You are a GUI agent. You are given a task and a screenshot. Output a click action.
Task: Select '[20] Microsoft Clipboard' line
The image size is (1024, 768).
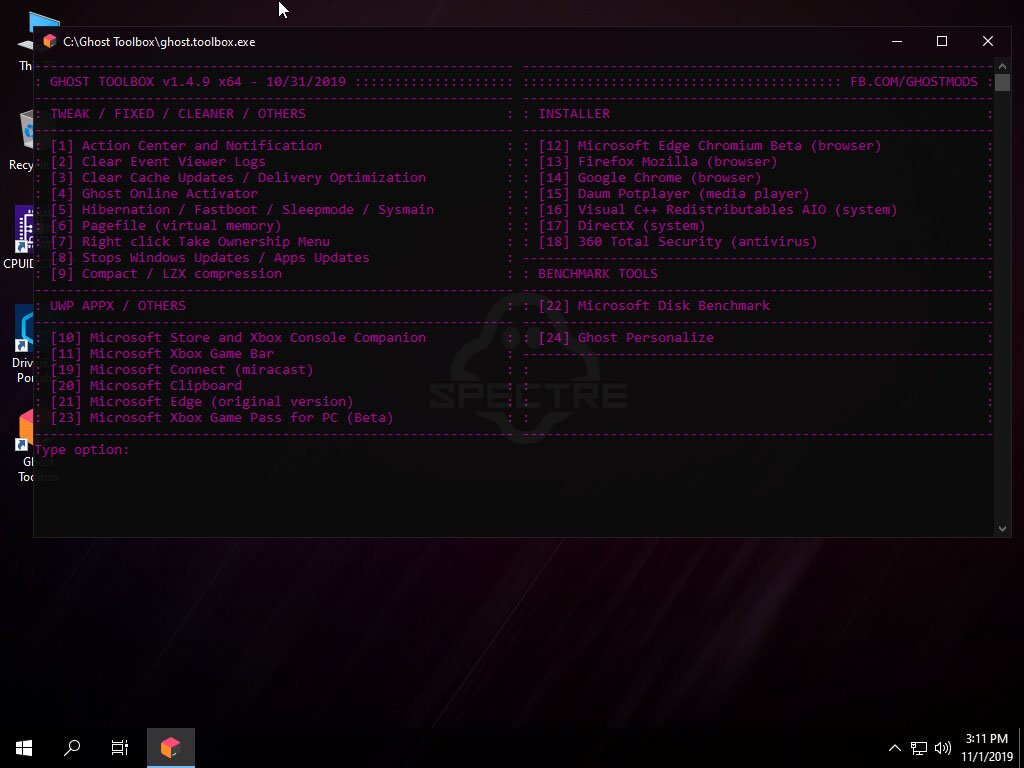146,385
